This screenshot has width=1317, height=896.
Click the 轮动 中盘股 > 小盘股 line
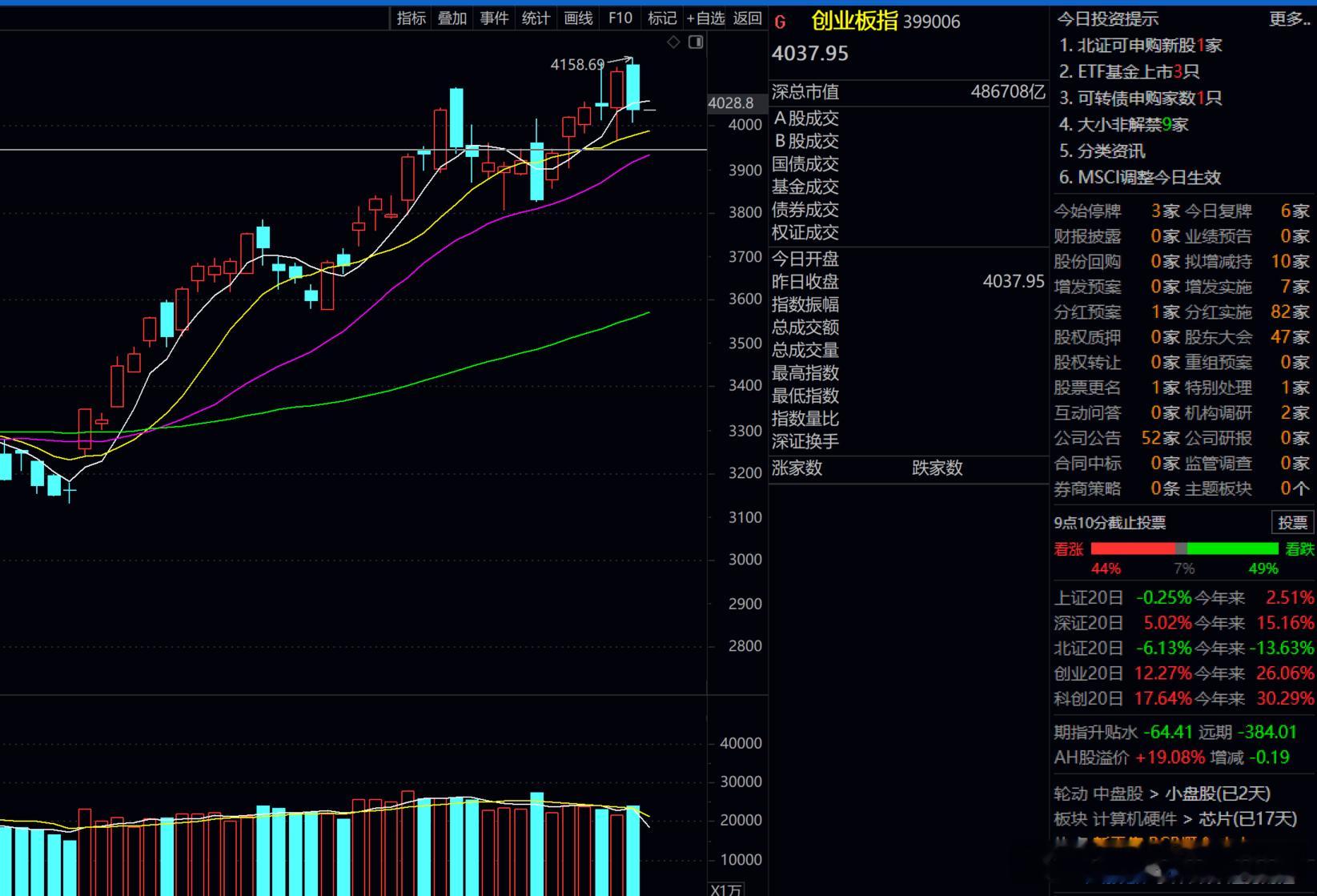(1162, 794)
